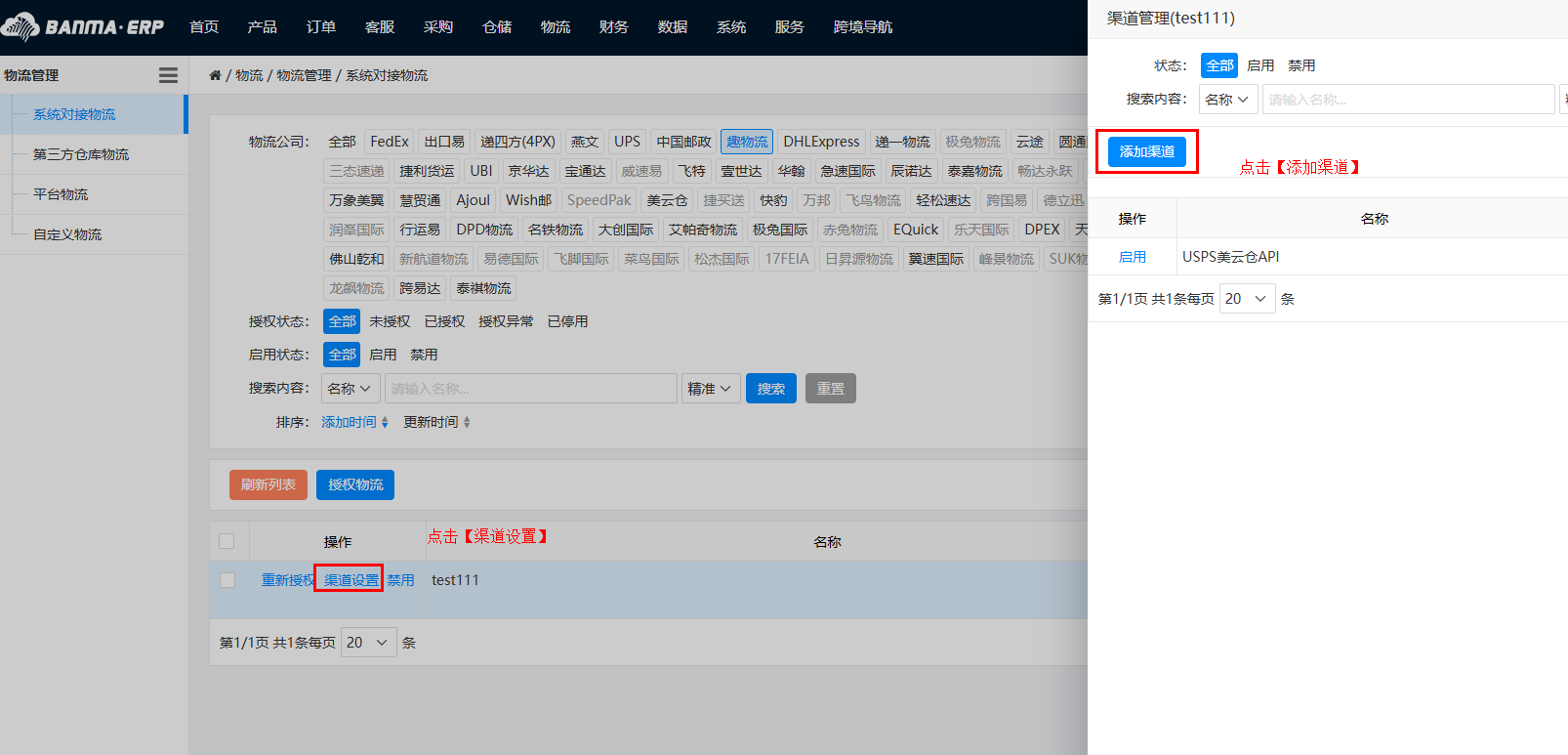Image resolution: width=1568 pixels, height=755 pixels.
Task: Click the main search name input field
Action: pyautogui.click(x=530, y=389)
